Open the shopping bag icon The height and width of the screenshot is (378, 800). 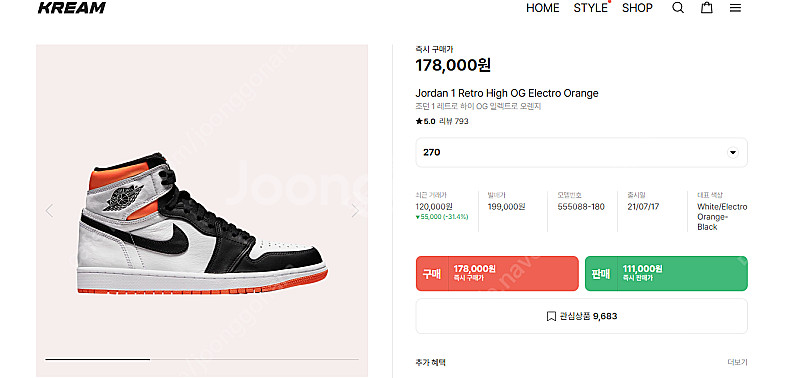tap(706, 8)
